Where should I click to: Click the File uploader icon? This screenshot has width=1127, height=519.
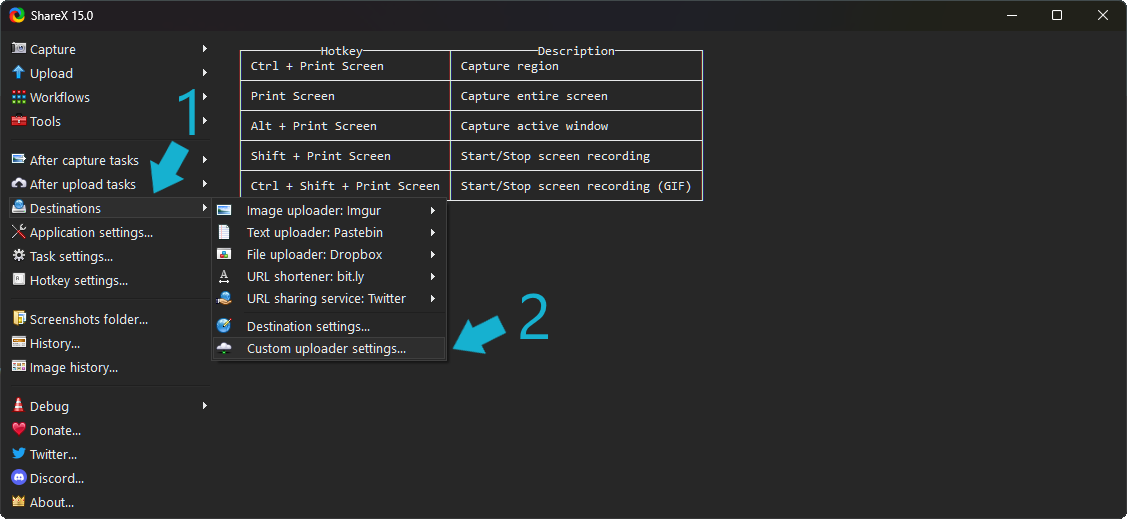tap(224, 254)
